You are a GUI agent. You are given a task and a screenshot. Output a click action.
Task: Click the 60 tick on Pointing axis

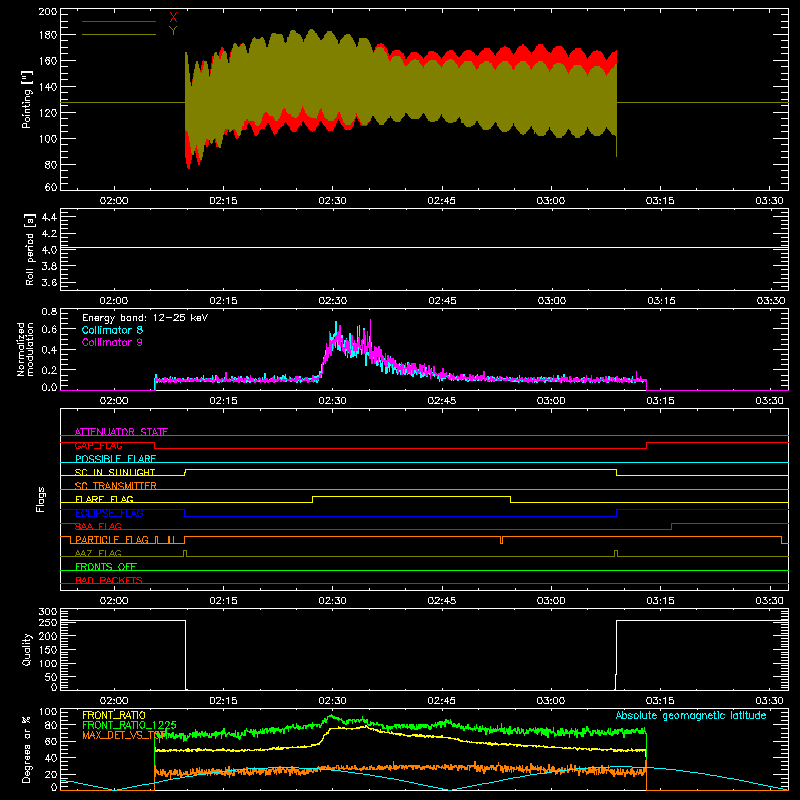click(51, 187)
